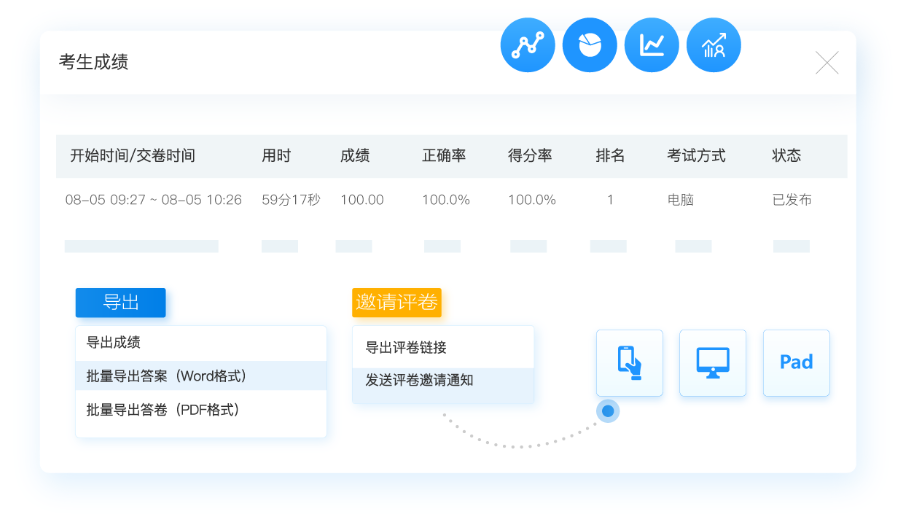Select 批量导出答卷（PDF格式） option

coord(163,409)
